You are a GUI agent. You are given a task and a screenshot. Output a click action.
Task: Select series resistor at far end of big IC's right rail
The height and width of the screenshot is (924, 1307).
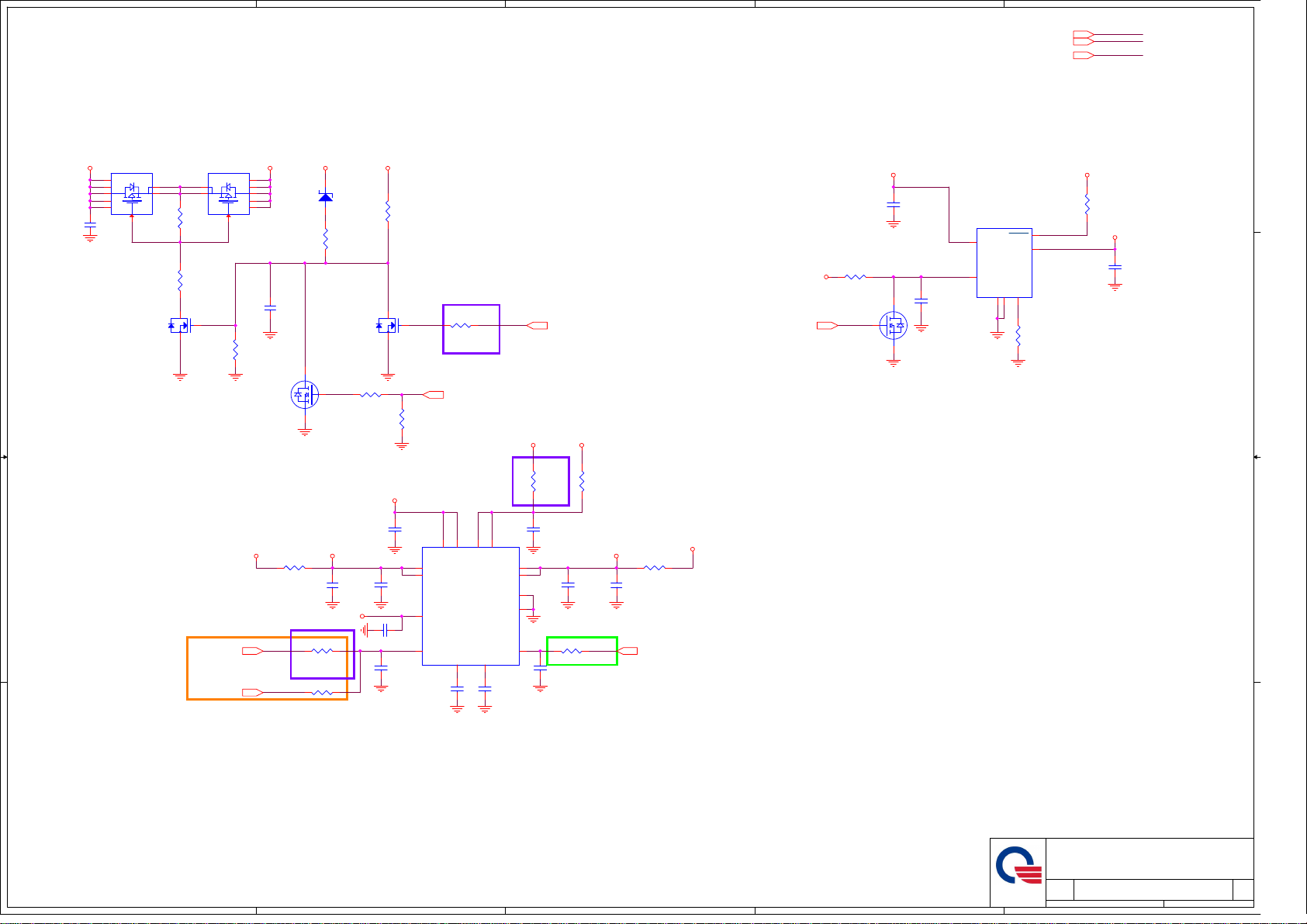pyautogui.click(x=655, y=568)
